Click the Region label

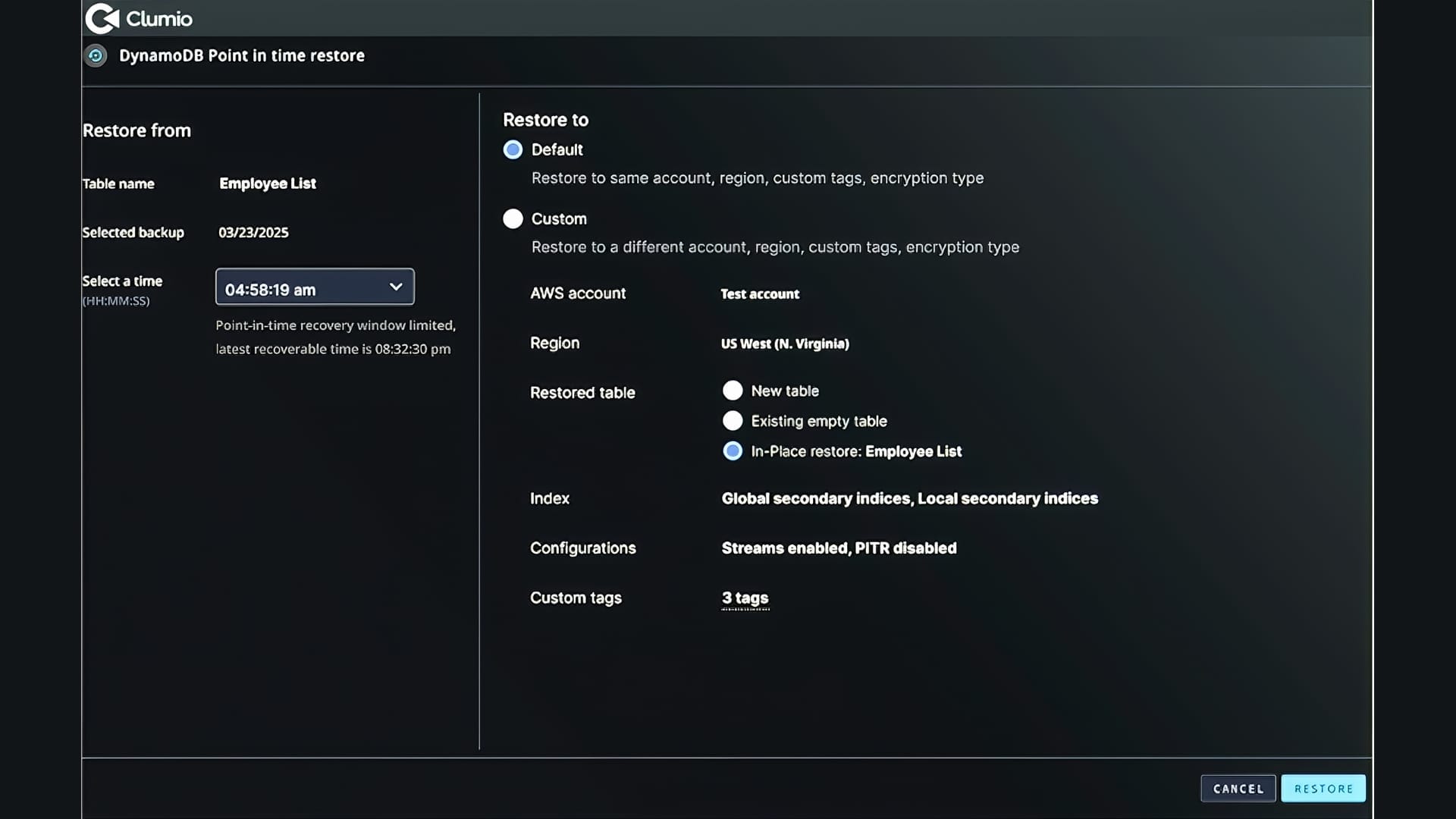point(554,343)
